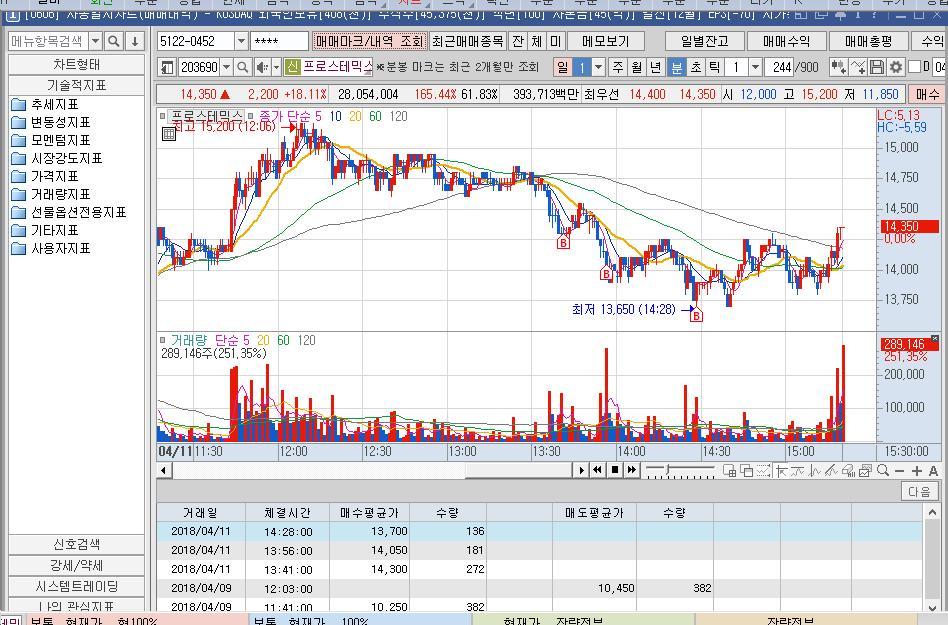948x625 pixels.
Task: Select the 월 (monthly) period toggle
Action: tap(637, 66)
